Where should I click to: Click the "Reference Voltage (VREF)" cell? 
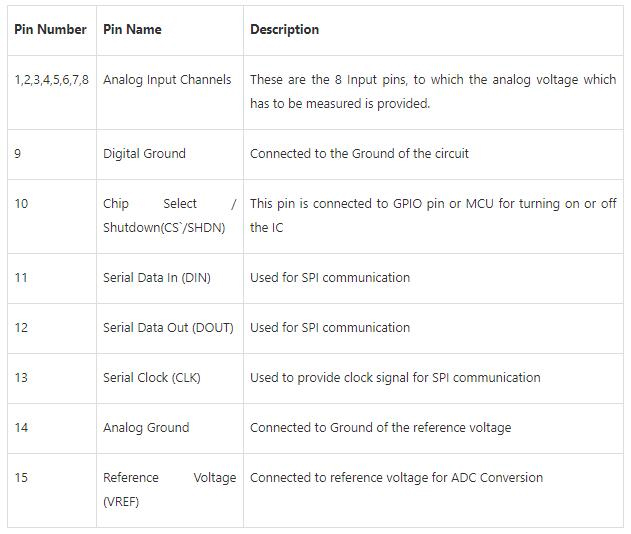(169, 489)
